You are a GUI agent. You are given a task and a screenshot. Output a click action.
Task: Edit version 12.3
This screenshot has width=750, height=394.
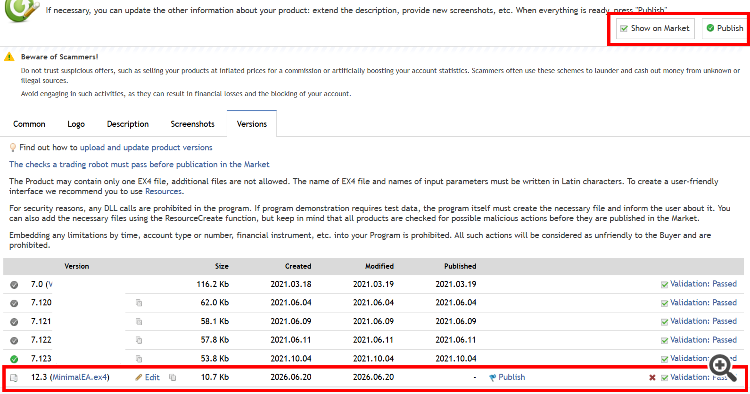[147, 377]
